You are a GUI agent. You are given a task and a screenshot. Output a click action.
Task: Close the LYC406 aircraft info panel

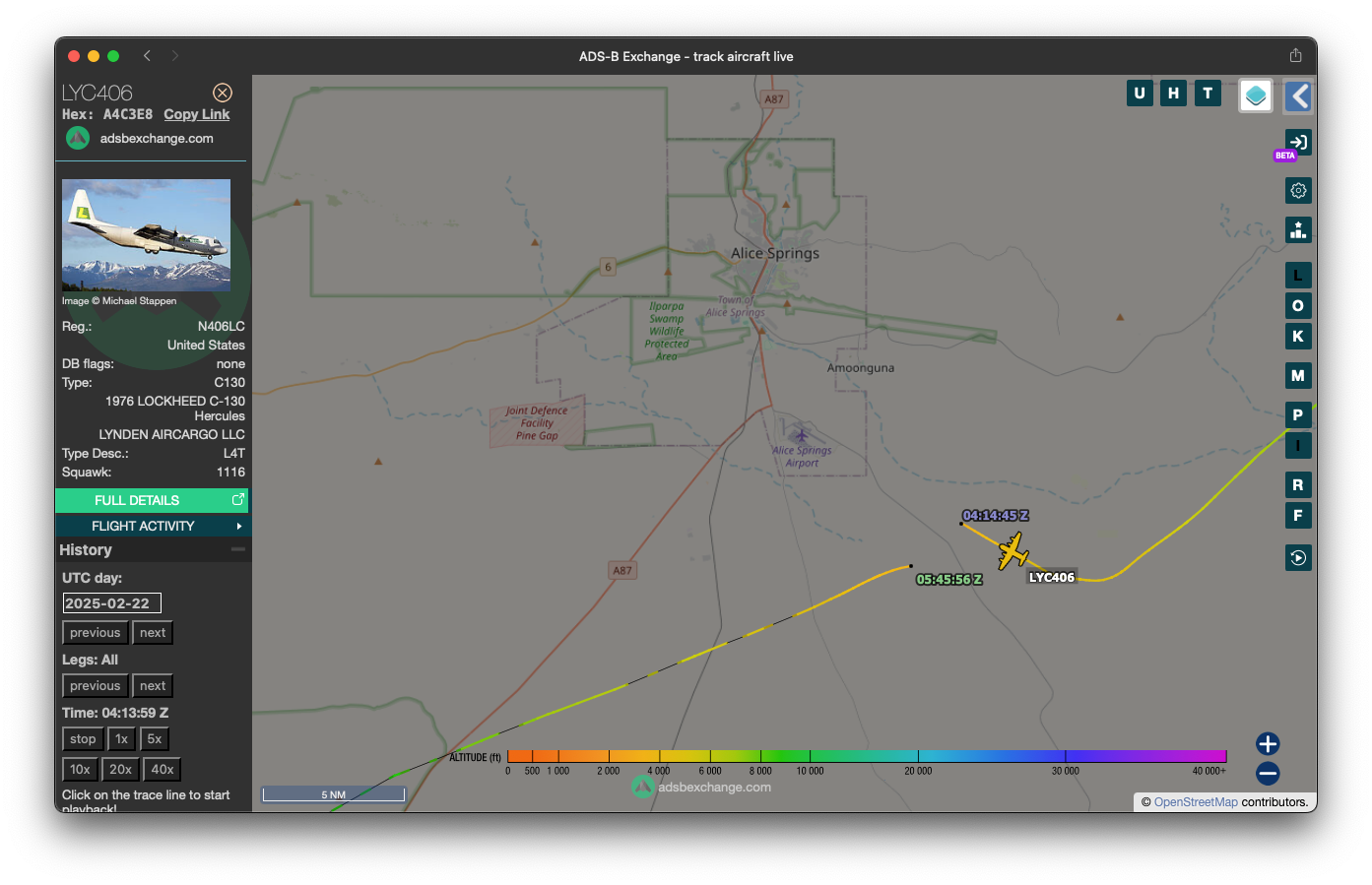point(223,93)
